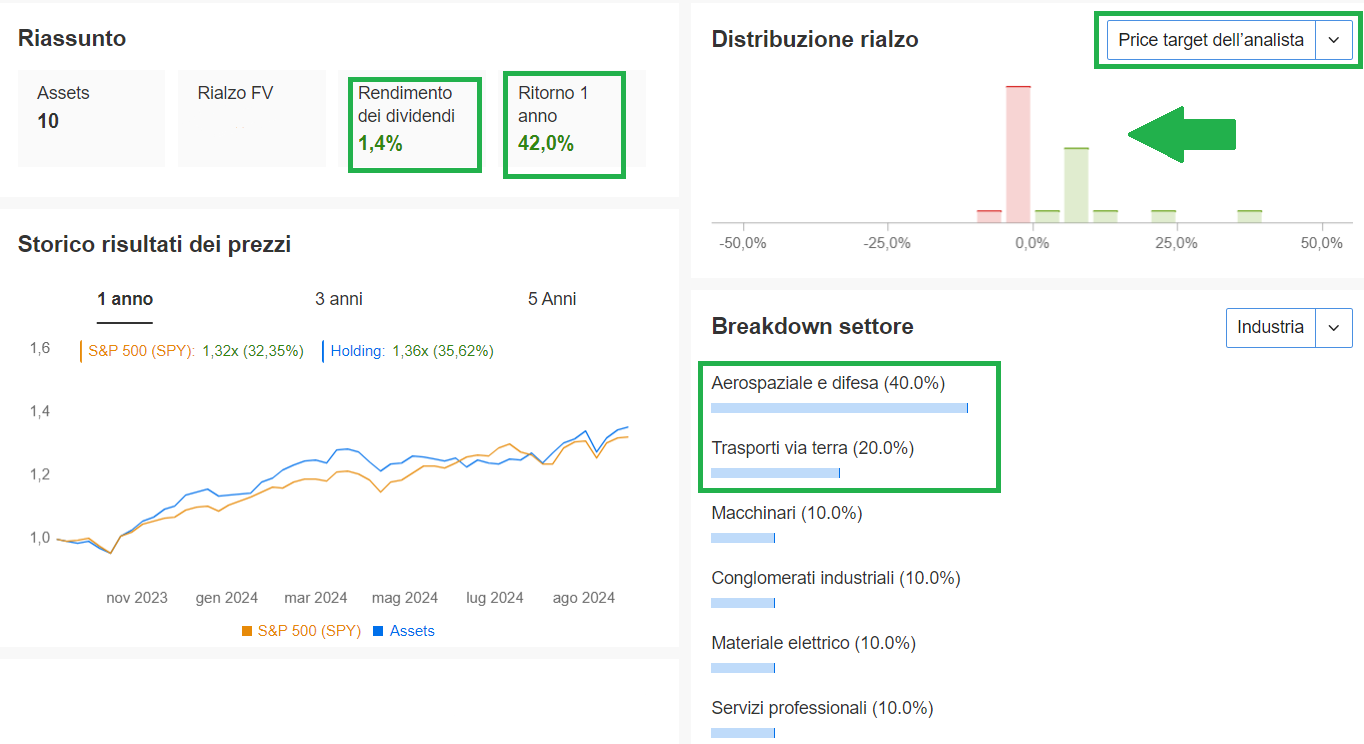Image resolution: width=1364 pixels, height=744 pixels.
Task: Click the 25,0% histogram axis label
Action: coord(1177,243)
